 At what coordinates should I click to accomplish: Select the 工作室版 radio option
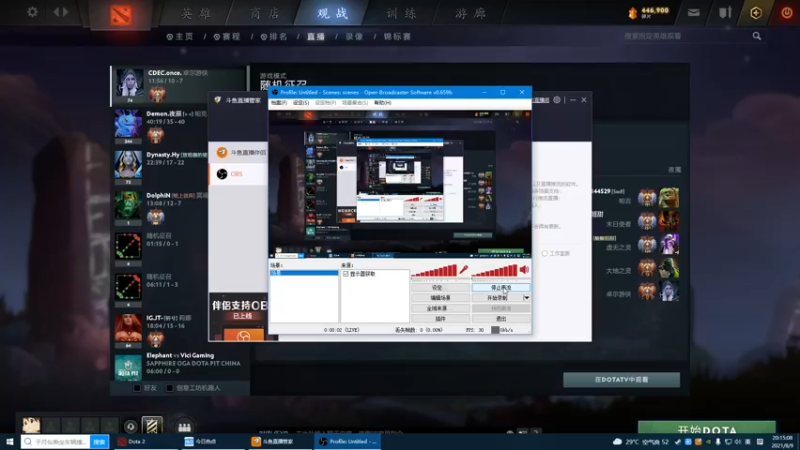[544, 254]
